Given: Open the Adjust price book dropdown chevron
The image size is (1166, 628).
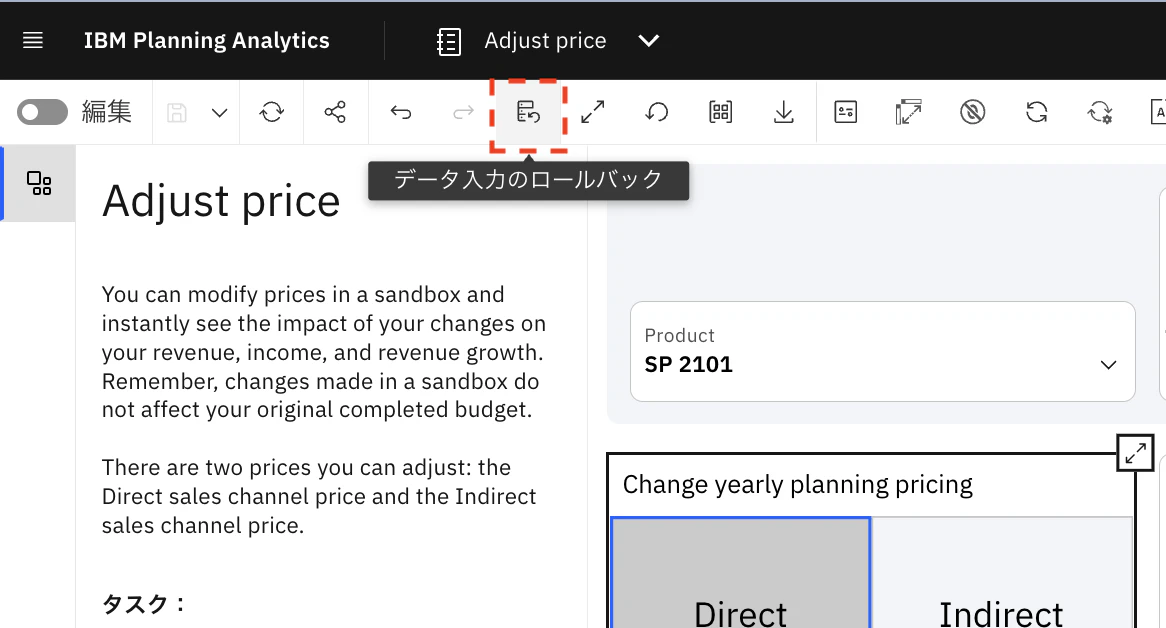Looking at the screenshot, I should pos(648,41).
